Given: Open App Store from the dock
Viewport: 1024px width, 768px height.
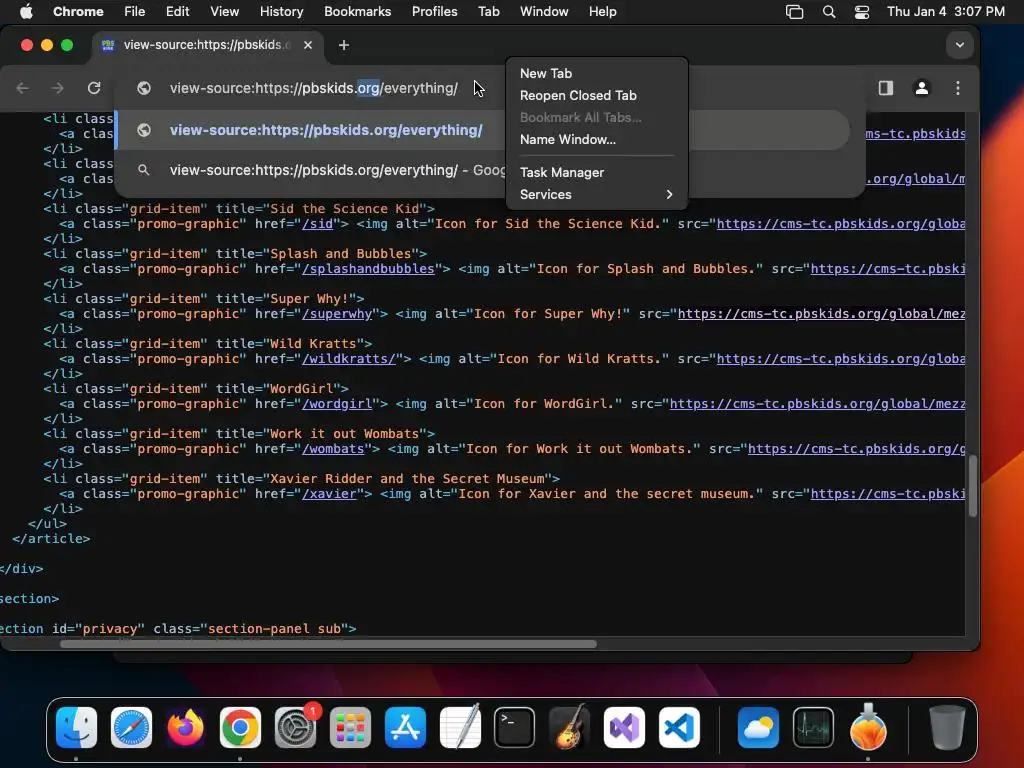Looking at the screenshot, I should pos(405,728).
